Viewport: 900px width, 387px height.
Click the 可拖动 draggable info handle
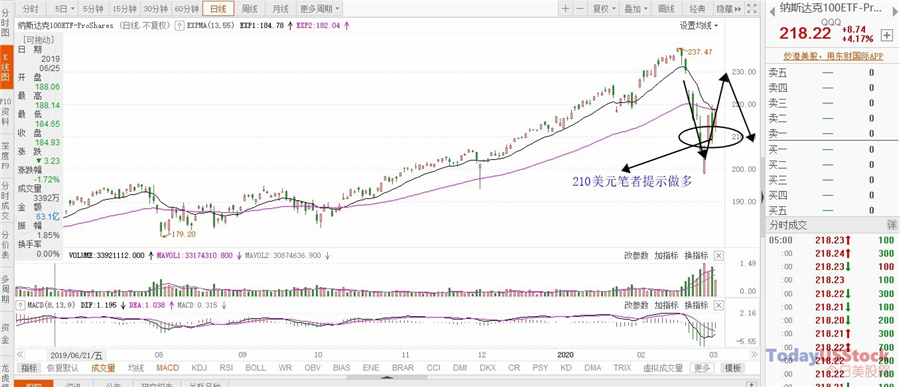point(38,40)
